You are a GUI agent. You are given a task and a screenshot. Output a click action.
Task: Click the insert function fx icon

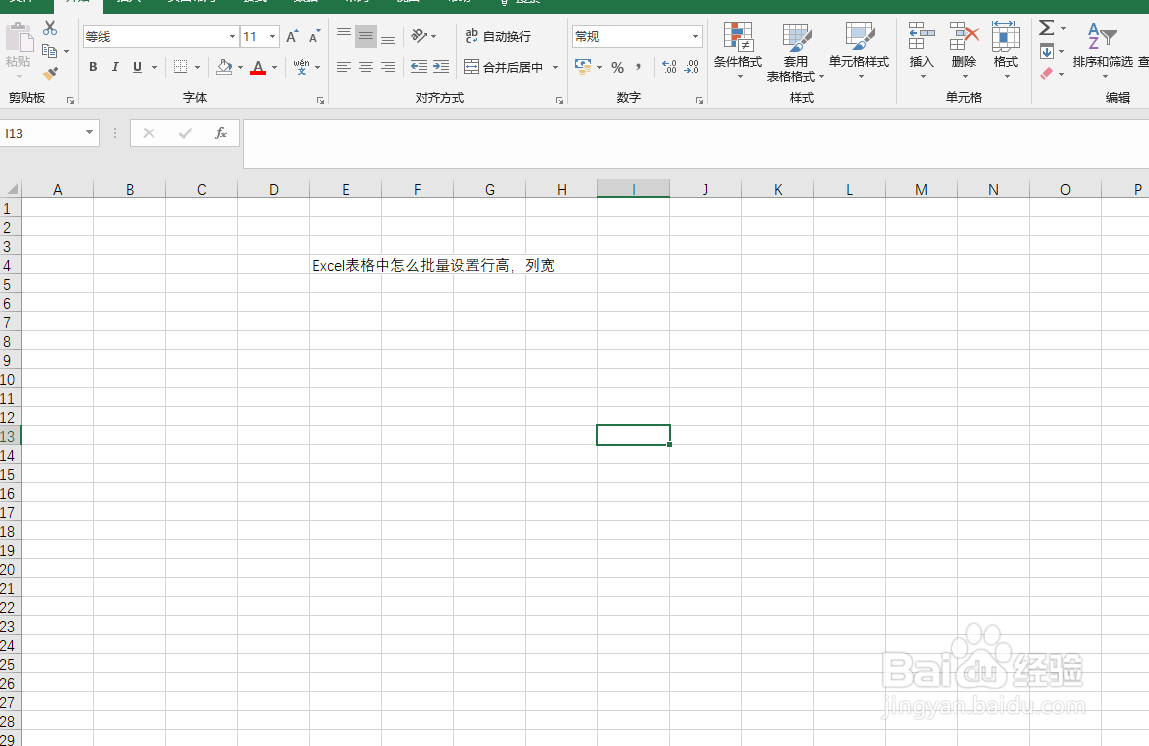point(221,133)
